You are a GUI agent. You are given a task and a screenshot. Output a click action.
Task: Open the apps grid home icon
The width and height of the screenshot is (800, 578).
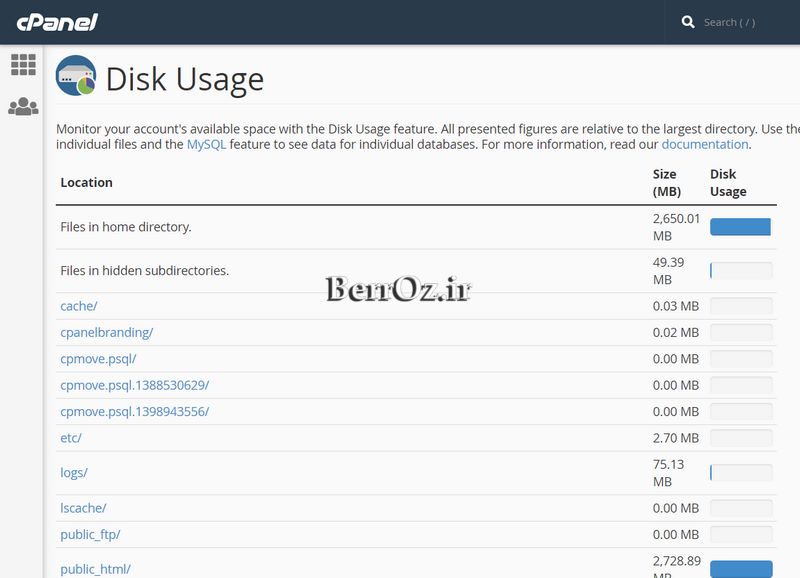pyautogui.click(x=23, y=65)
